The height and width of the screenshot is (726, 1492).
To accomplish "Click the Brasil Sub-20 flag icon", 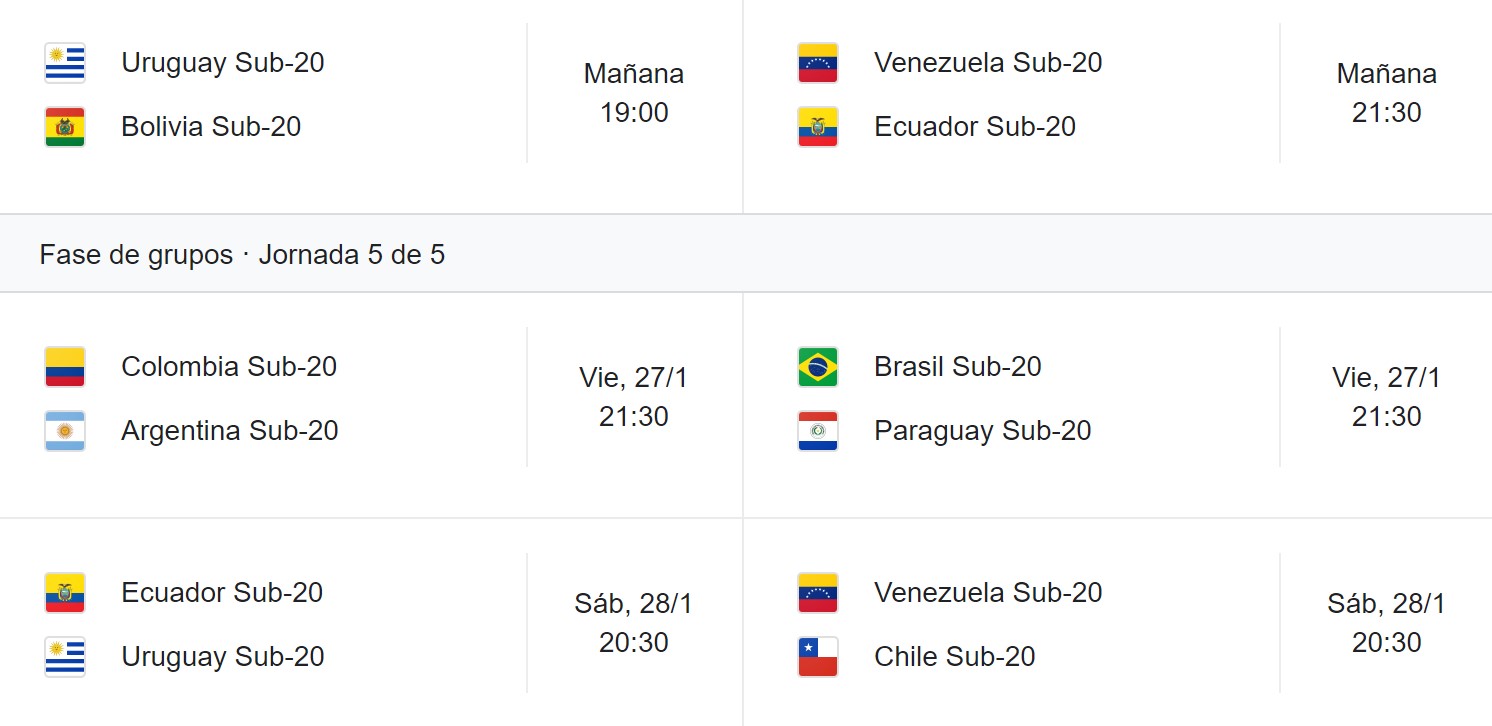I will [818, 367].
